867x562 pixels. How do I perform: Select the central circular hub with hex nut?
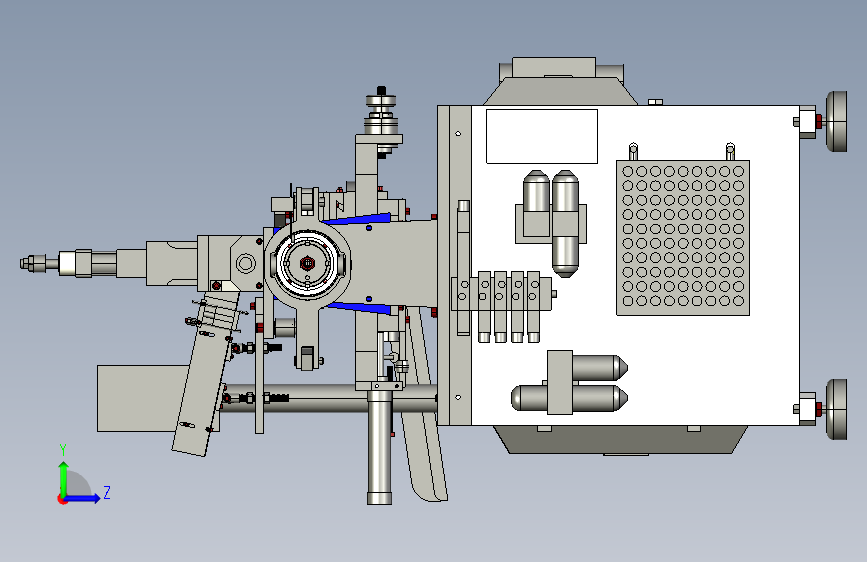click(307, 263)
